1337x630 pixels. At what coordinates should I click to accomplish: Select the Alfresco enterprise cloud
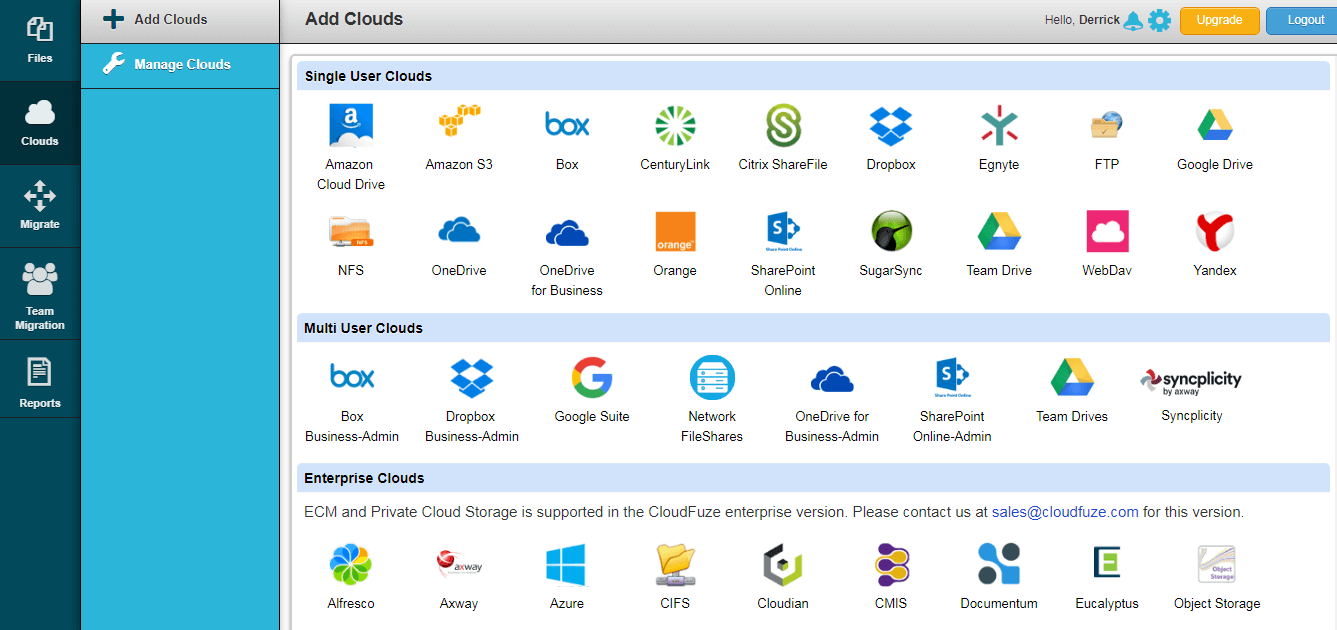[350, 565]
